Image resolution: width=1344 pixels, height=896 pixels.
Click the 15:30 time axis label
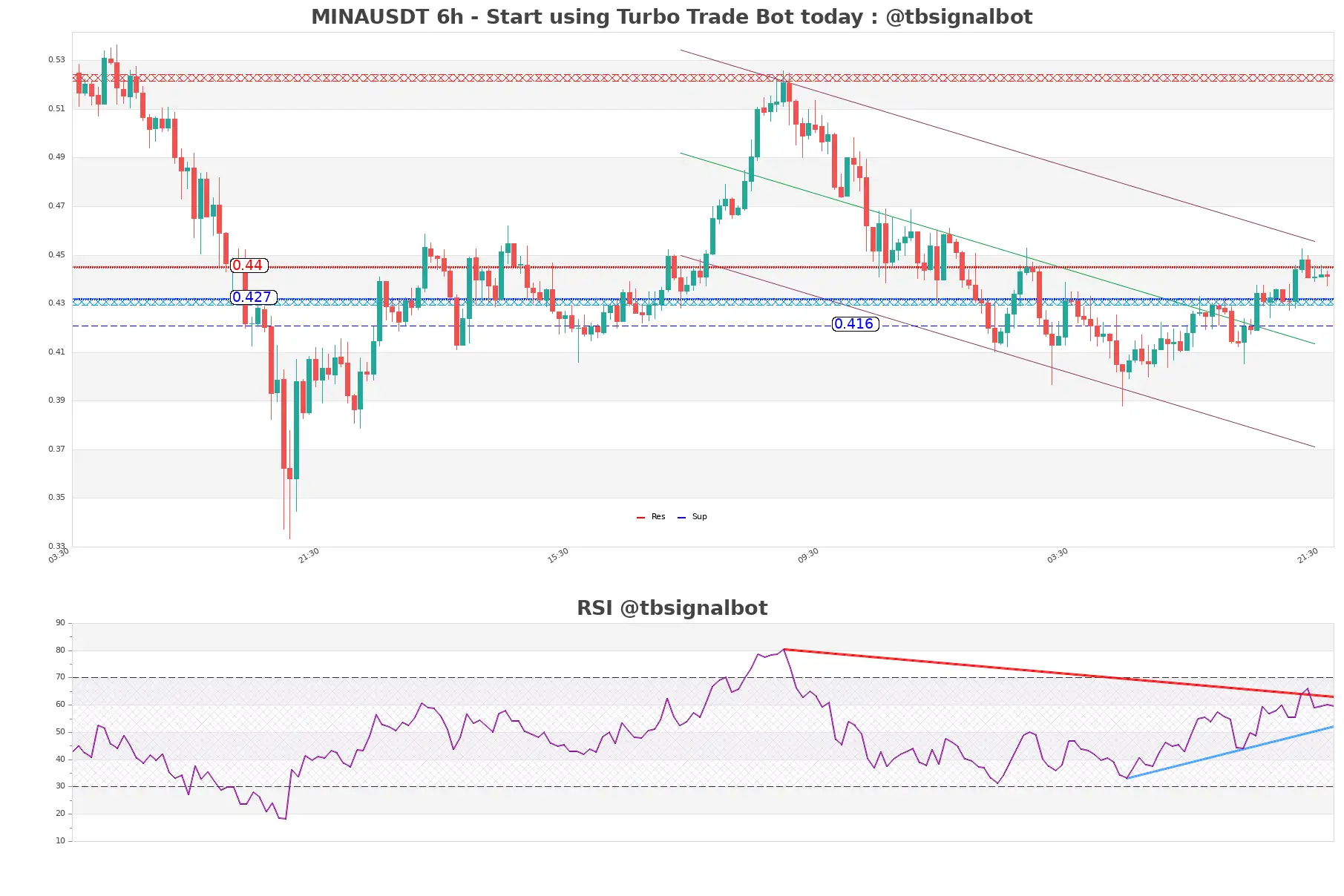point(558,556)
